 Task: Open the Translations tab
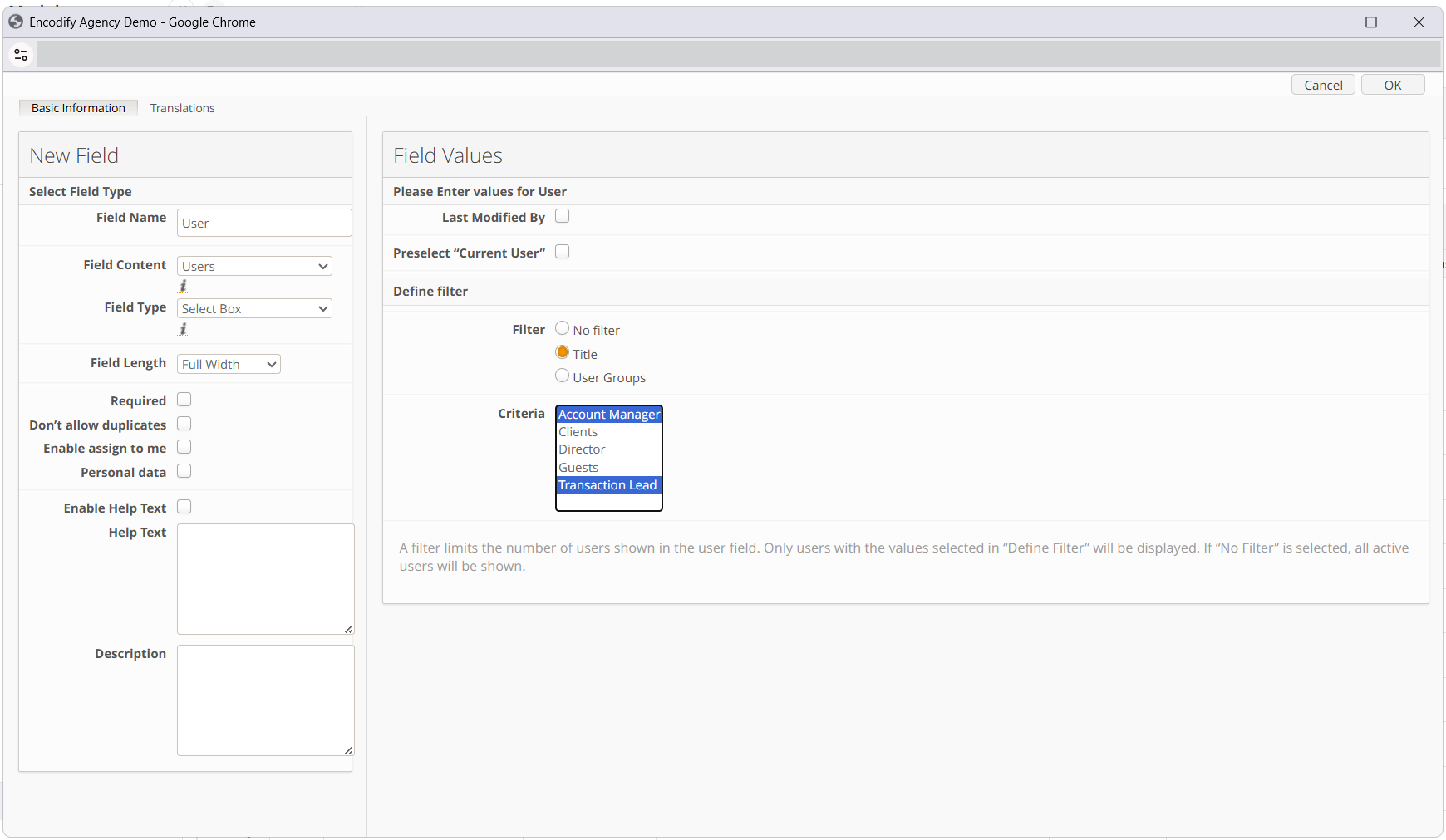click(x=182, y=108)
